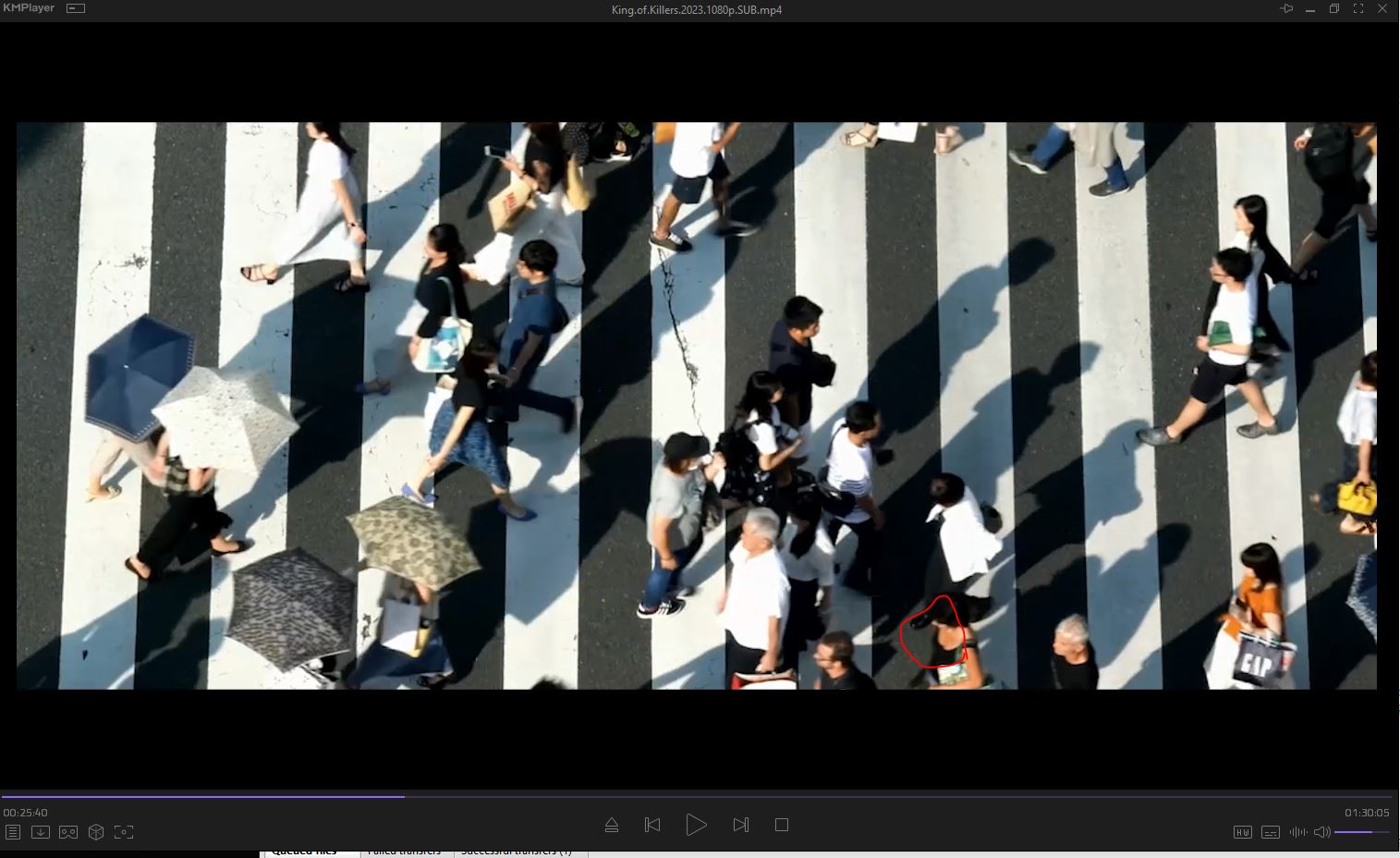
Task: Enter fullscreen via title bar icon
Action: 1358,9
